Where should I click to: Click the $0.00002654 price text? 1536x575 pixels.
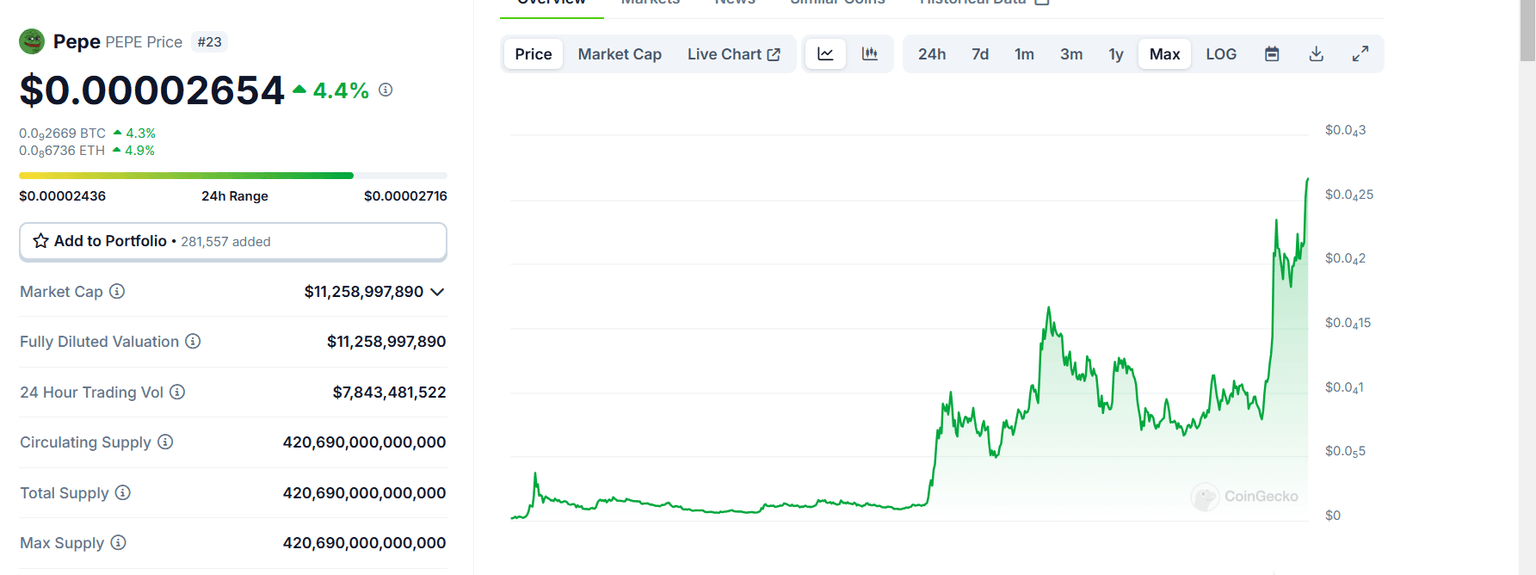pos(152,91)
